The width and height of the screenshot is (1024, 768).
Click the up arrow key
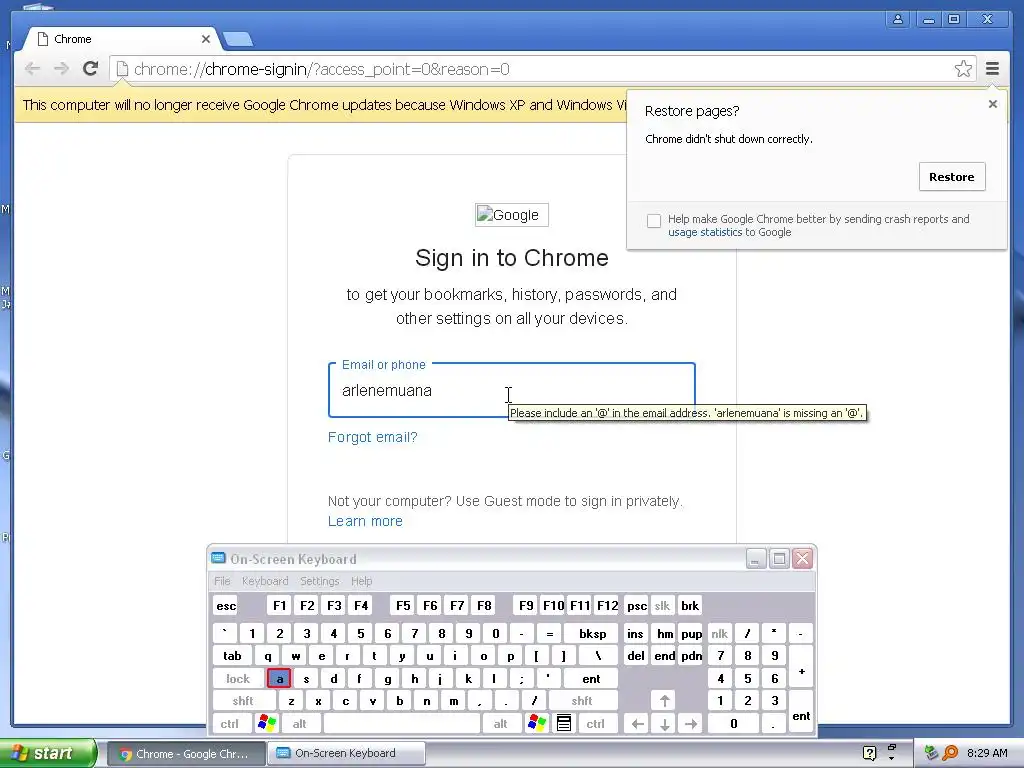[664, 701]
